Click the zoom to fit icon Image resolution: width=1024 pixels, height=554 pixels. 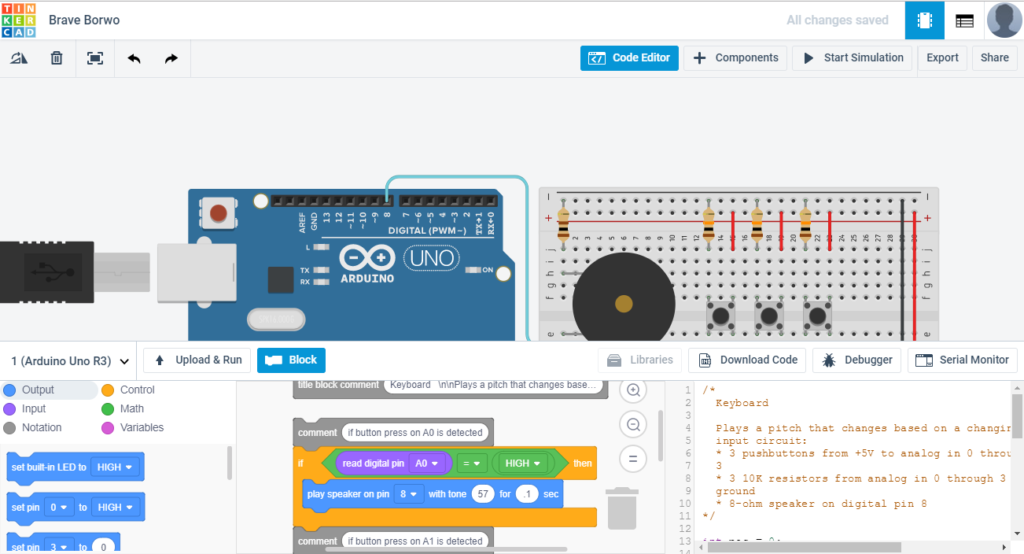(x=95, y=58)
